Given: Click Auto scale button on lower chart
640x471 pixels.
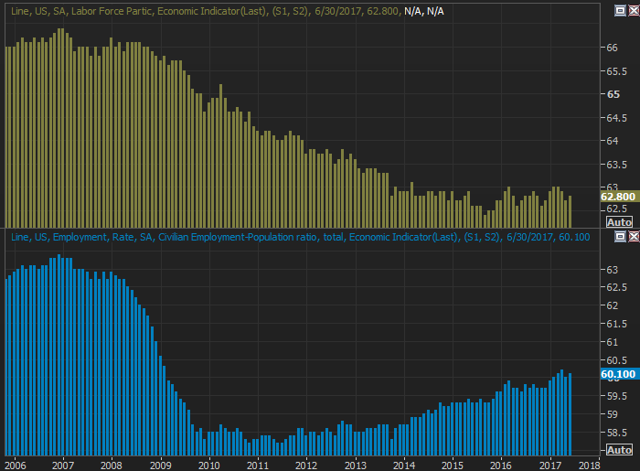Looking at the screenshot, I should coord(619,450).
